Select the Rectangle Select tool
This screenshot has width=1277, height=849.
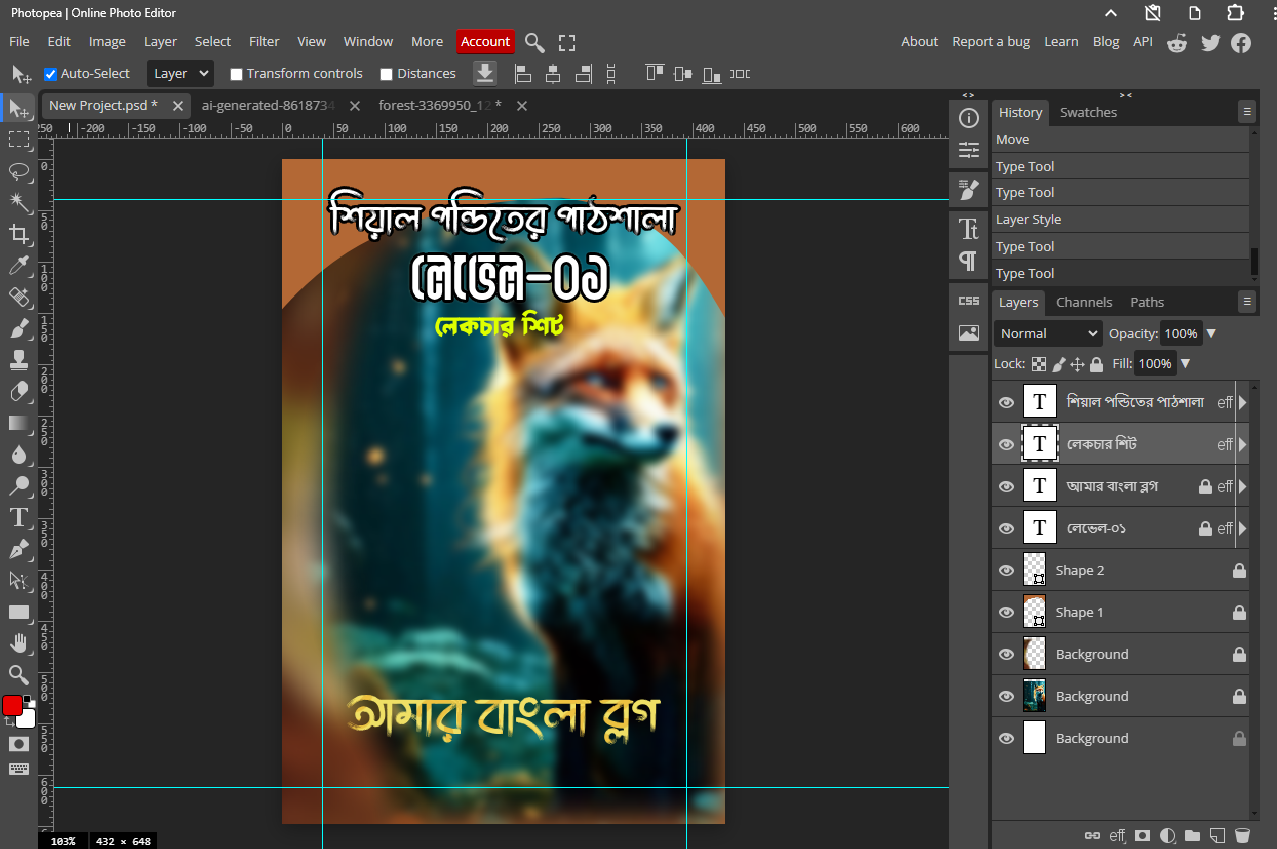tap(19, 139)
